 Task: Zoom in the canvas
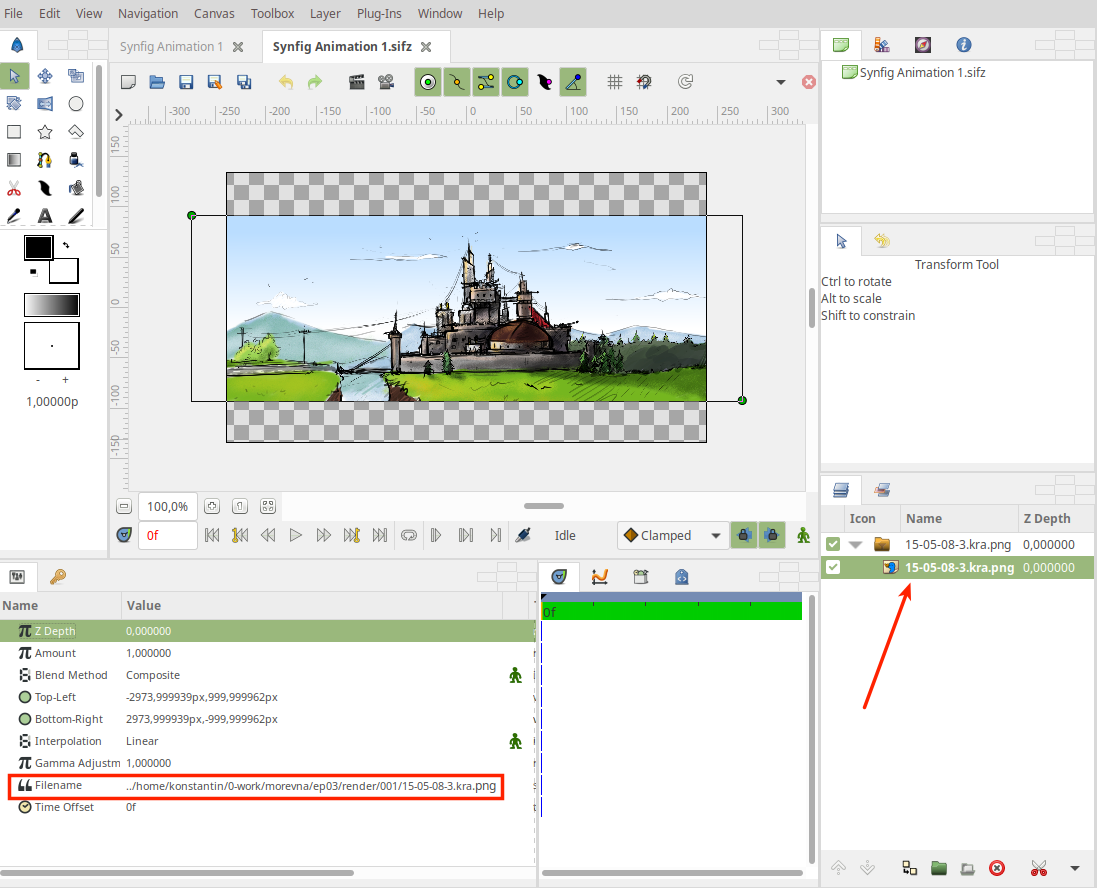pos(212,506)
